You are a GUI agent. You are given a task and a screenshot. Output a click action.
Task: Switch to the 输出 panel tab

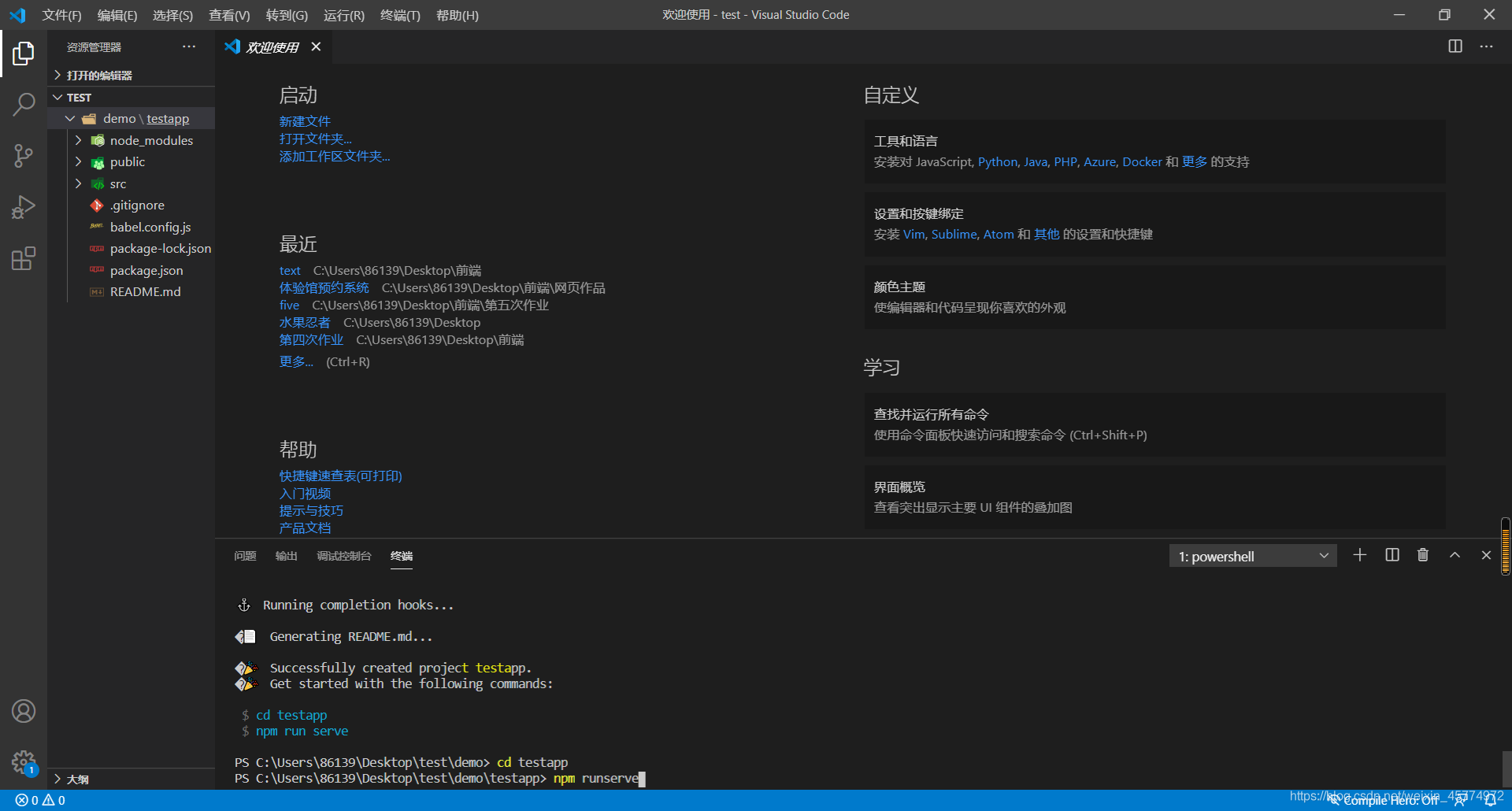pos(287,556)
